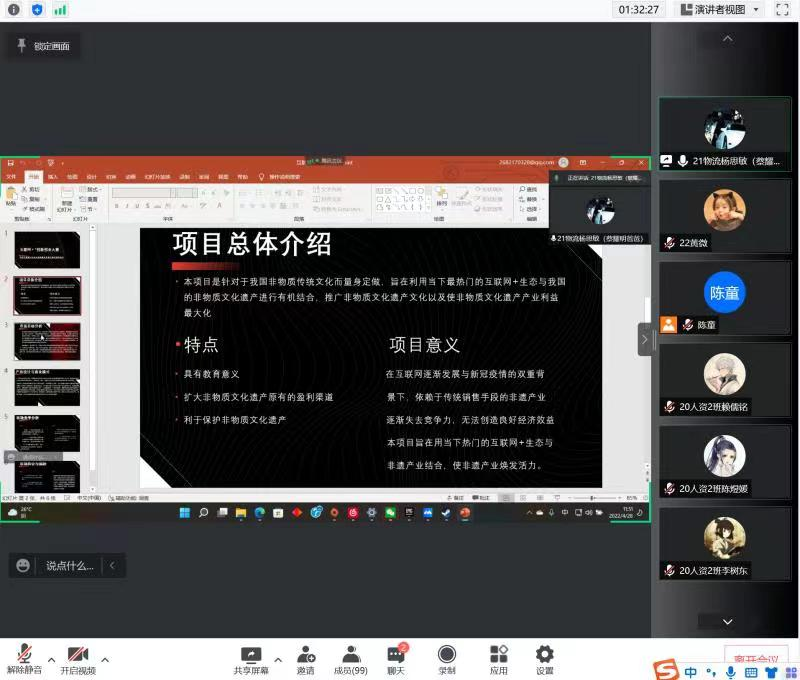
Task: Start recording with the 录制 button
Action: pos(447,656)
